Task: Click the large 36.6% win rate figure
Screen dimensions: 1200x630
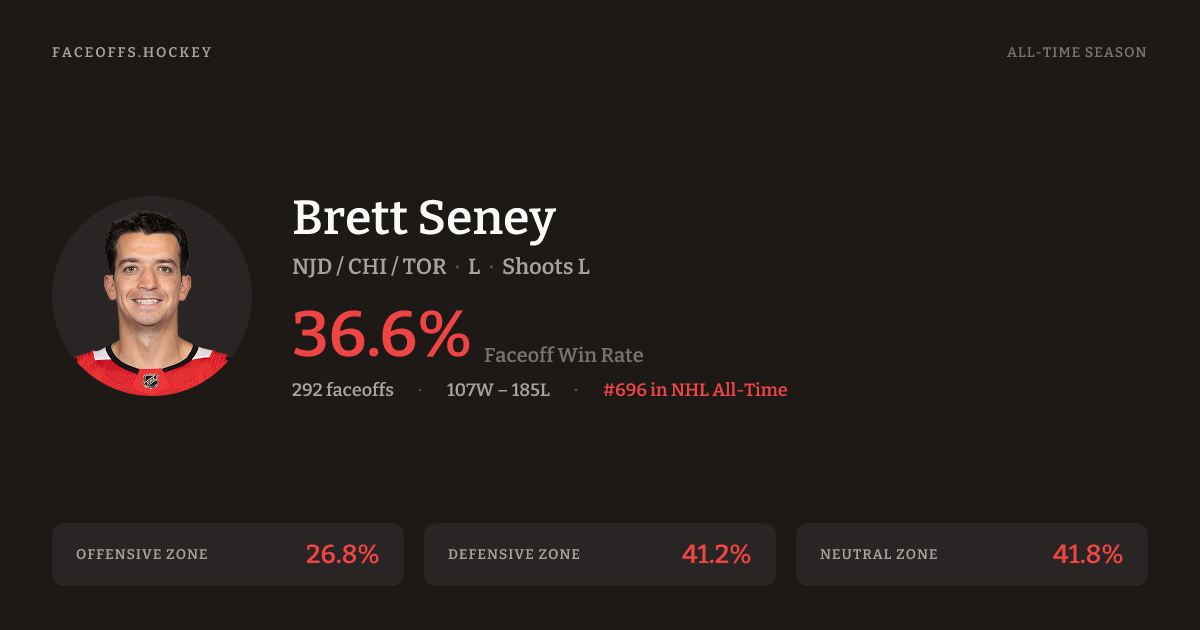Action: [x=381, y=334]
